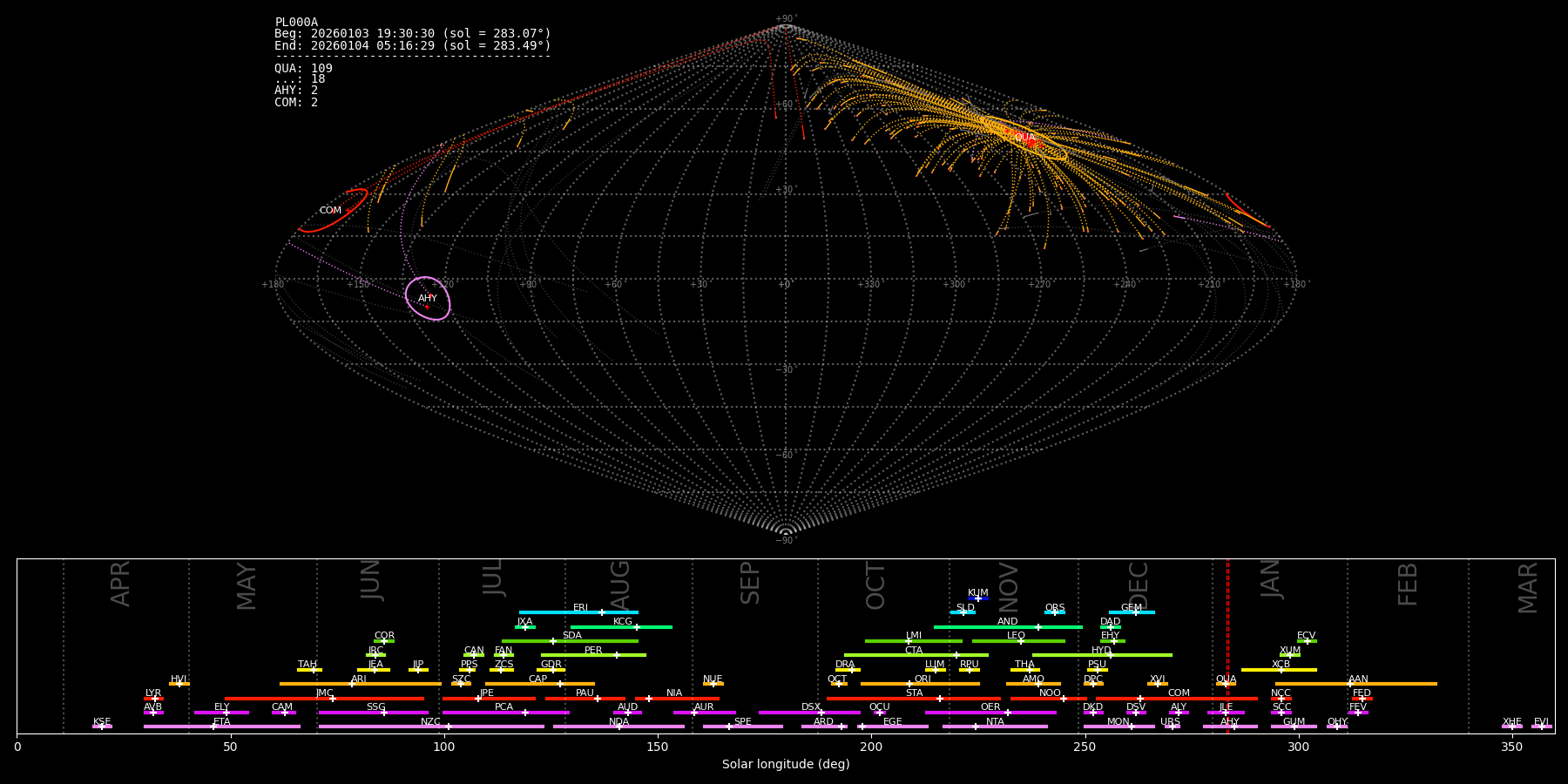
Task: Click the "Solar longitude (deg)" axis title
Action: 786,765
